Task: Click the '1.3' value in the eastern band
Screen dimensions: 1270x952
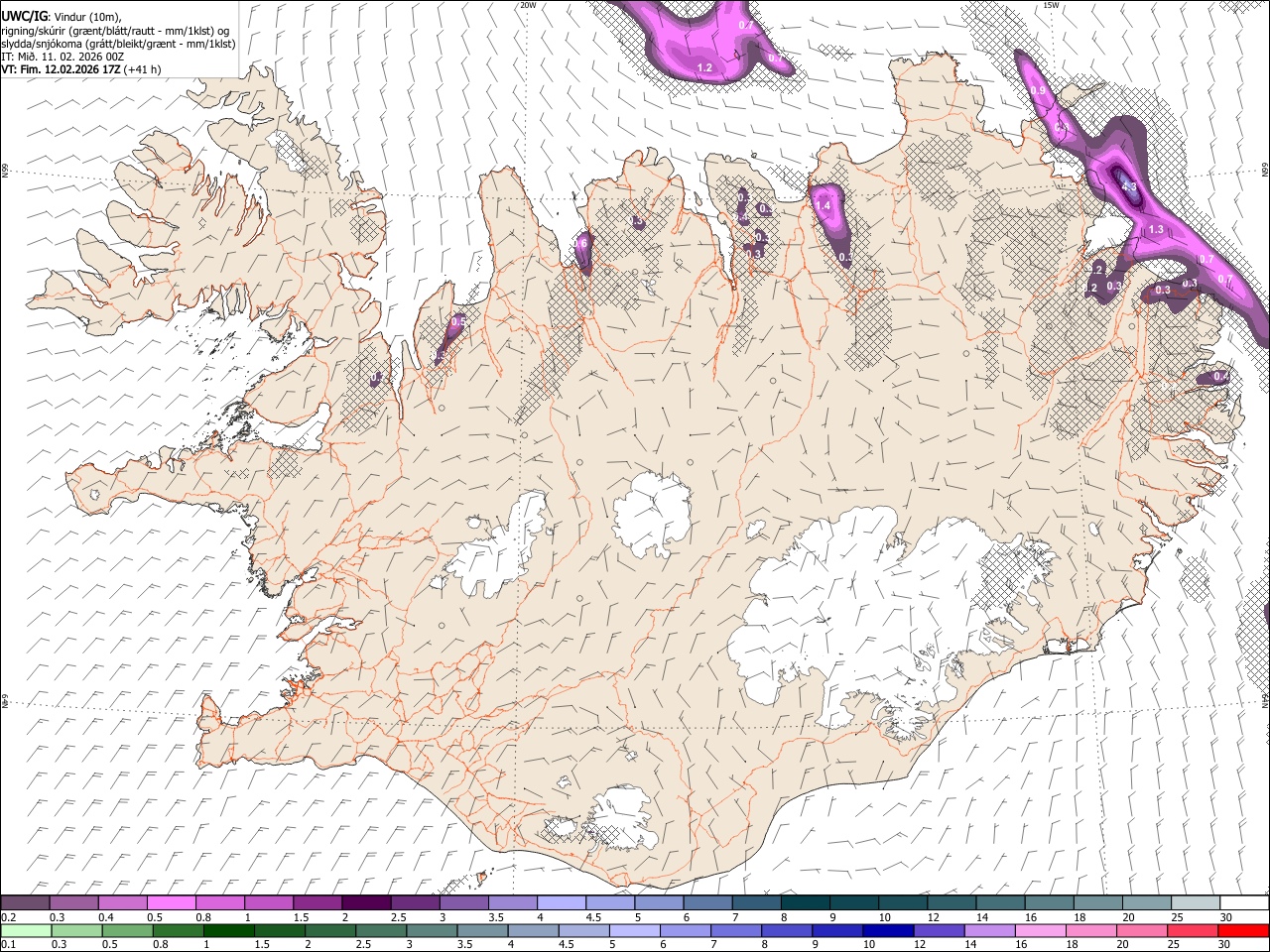Action: click(1156, 229)
